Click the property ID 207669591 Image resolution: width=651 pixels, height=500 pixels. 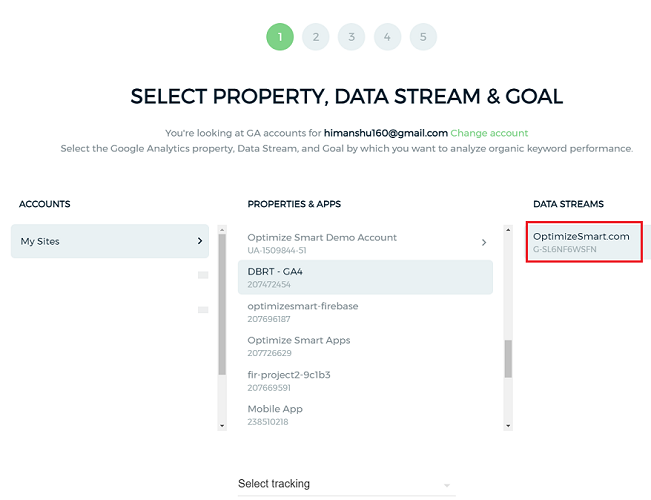click(x=269, y=388)
